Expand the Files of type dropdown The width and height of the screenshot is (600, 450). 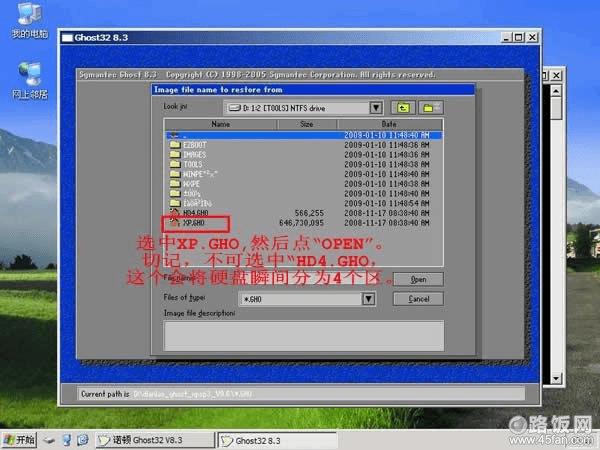(x=368, y=299)
